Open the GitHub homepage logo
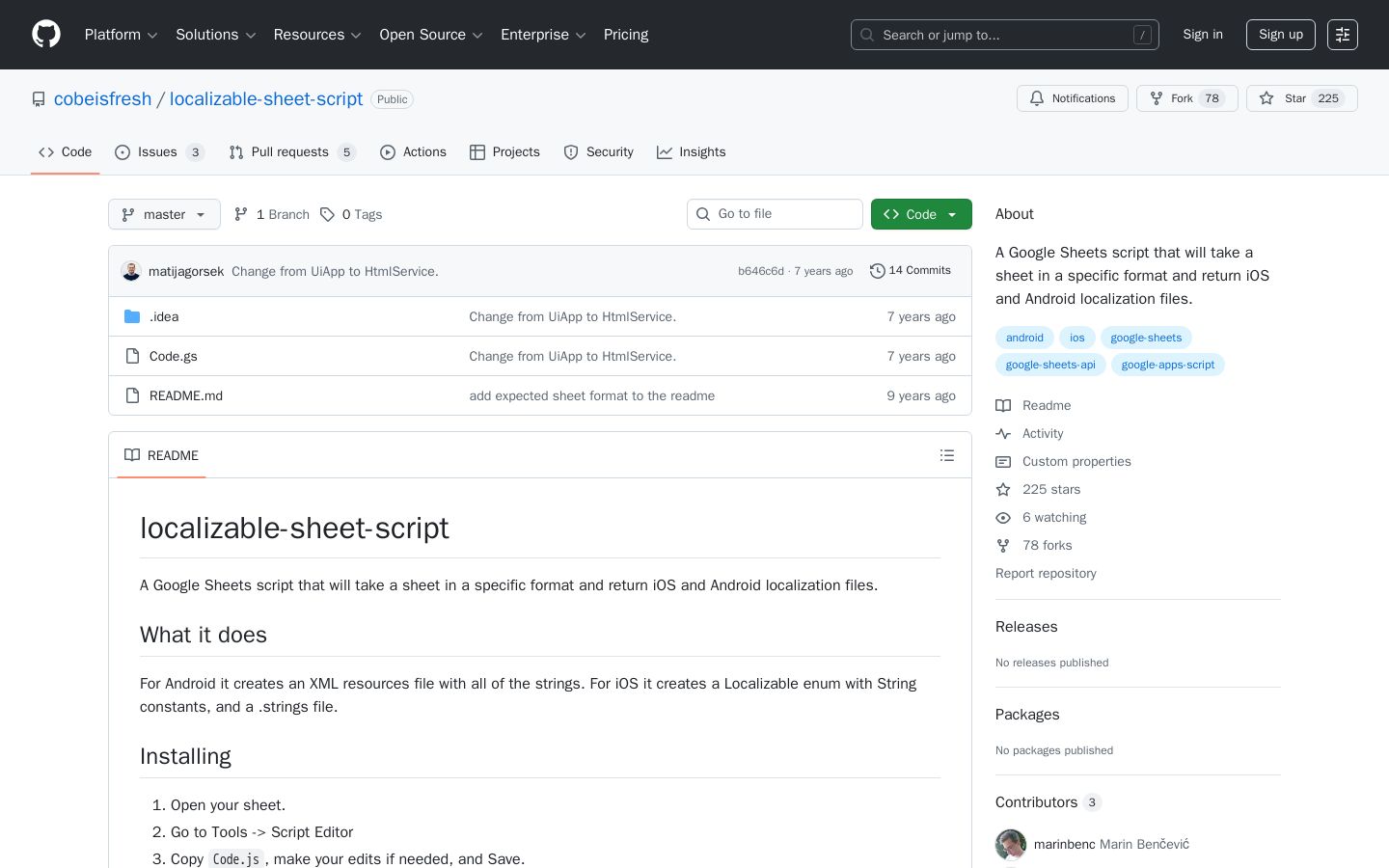The height and width of the screenshot is (868, 1389). (x=46, y=35)
